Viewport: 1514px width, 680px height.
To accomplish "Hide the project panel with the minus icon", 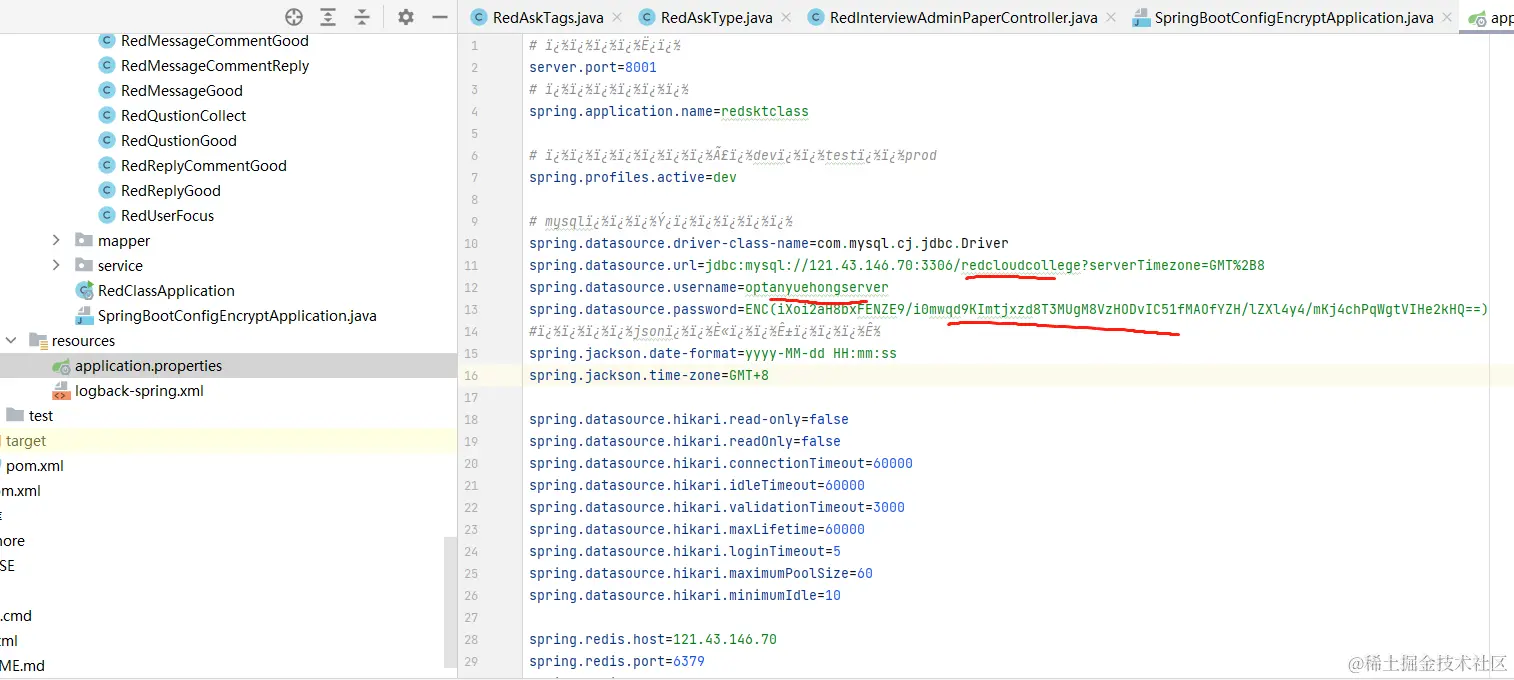I will point(439,17).
